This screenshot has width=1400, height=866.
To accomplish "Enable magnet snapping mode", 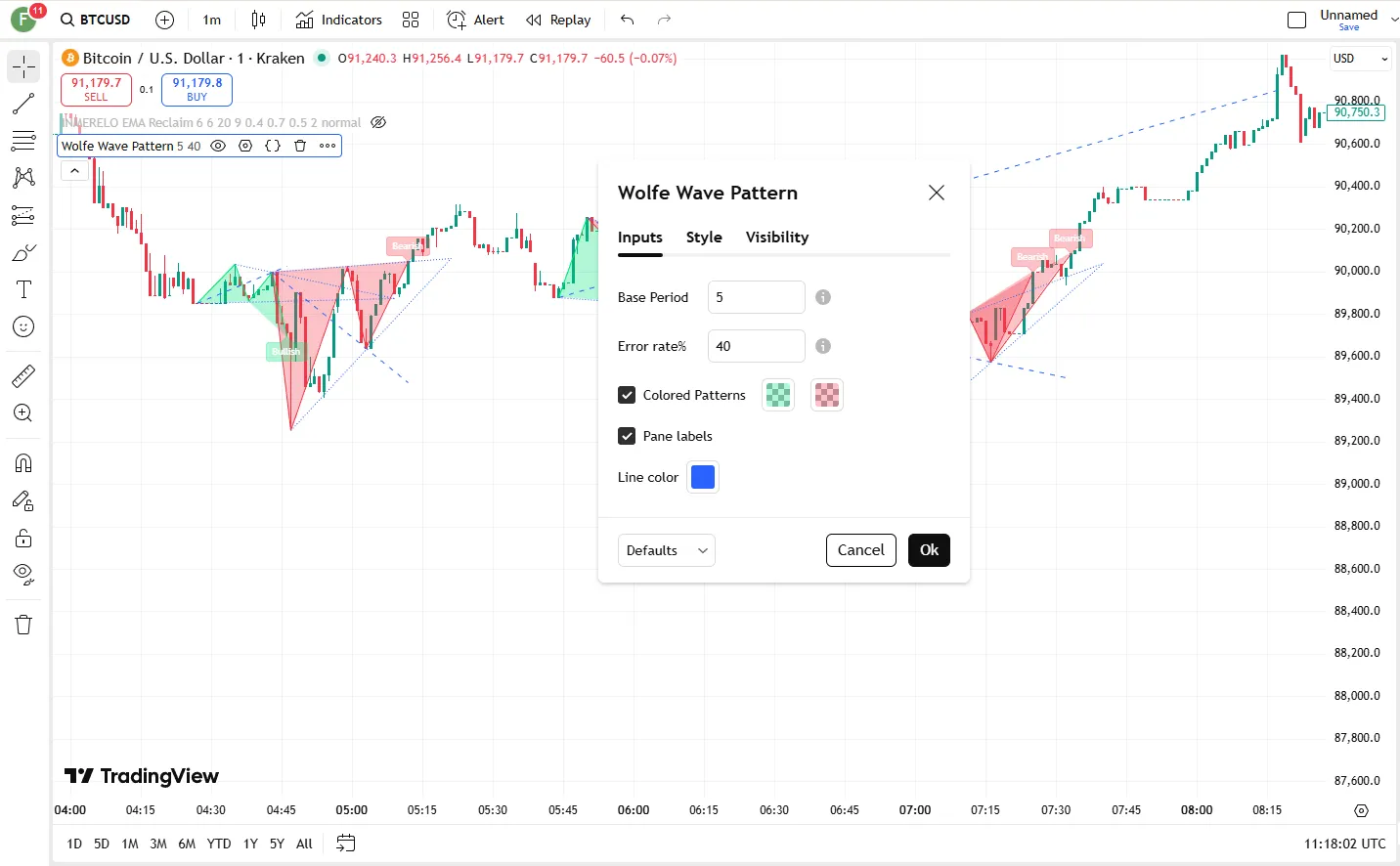I will [x=23, y=463].
